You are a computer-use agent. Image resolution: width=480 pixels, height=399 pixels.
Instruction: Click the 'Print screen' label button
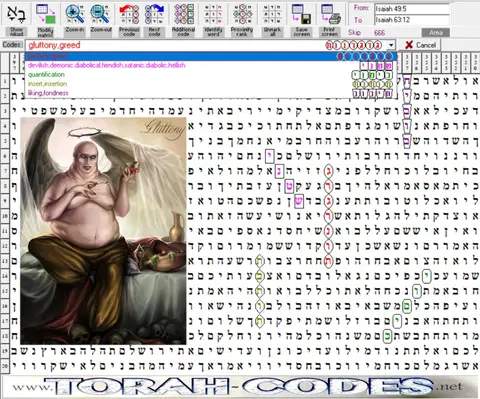pos(330,32)
